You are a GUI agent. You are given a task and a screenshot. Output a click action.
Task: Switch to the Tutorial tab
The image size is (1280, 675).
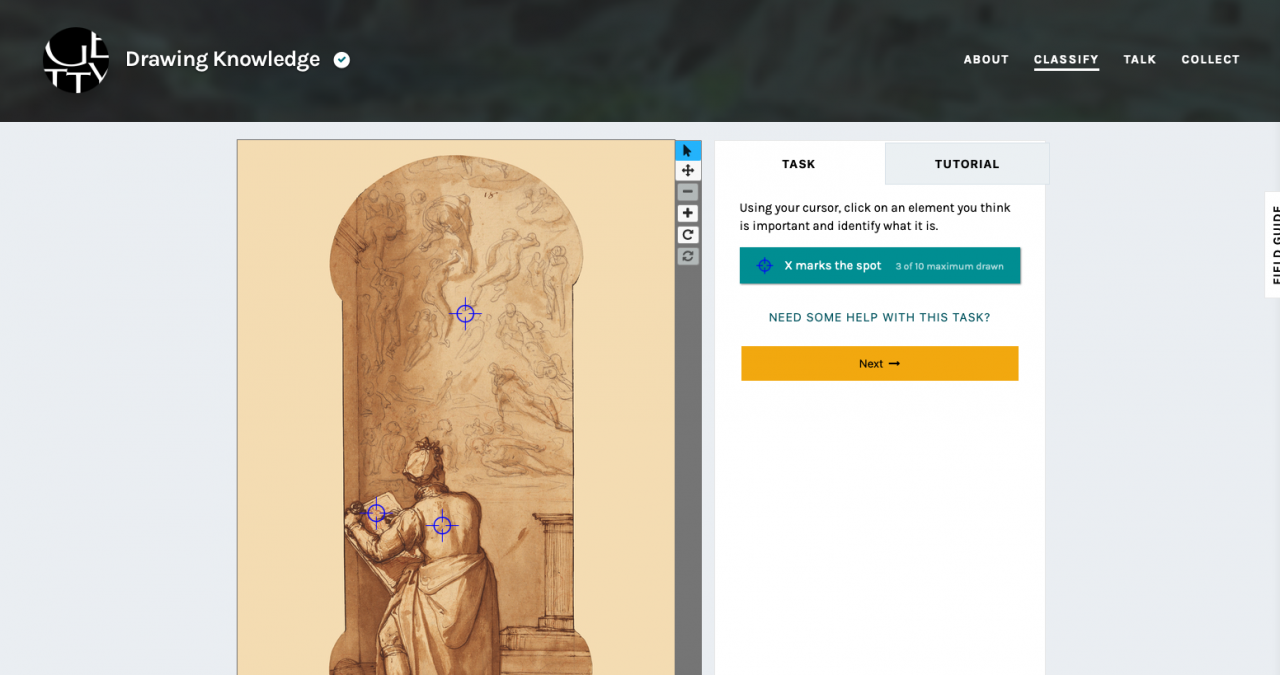coord(967,164)
